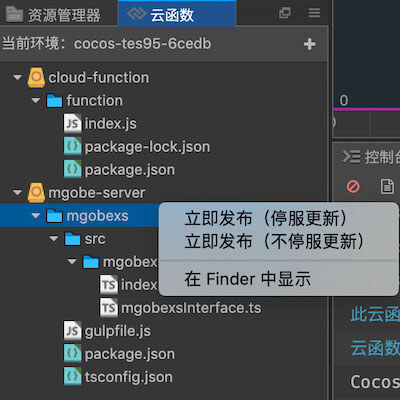
Task: Collapse the mgobe-server node arrow
Action: point(17,193)
